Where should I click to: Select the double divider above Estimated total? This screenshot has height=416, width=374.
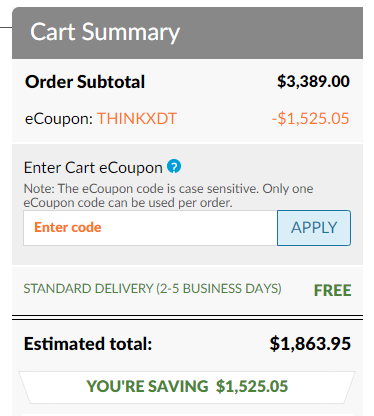(x=187, y=317)
